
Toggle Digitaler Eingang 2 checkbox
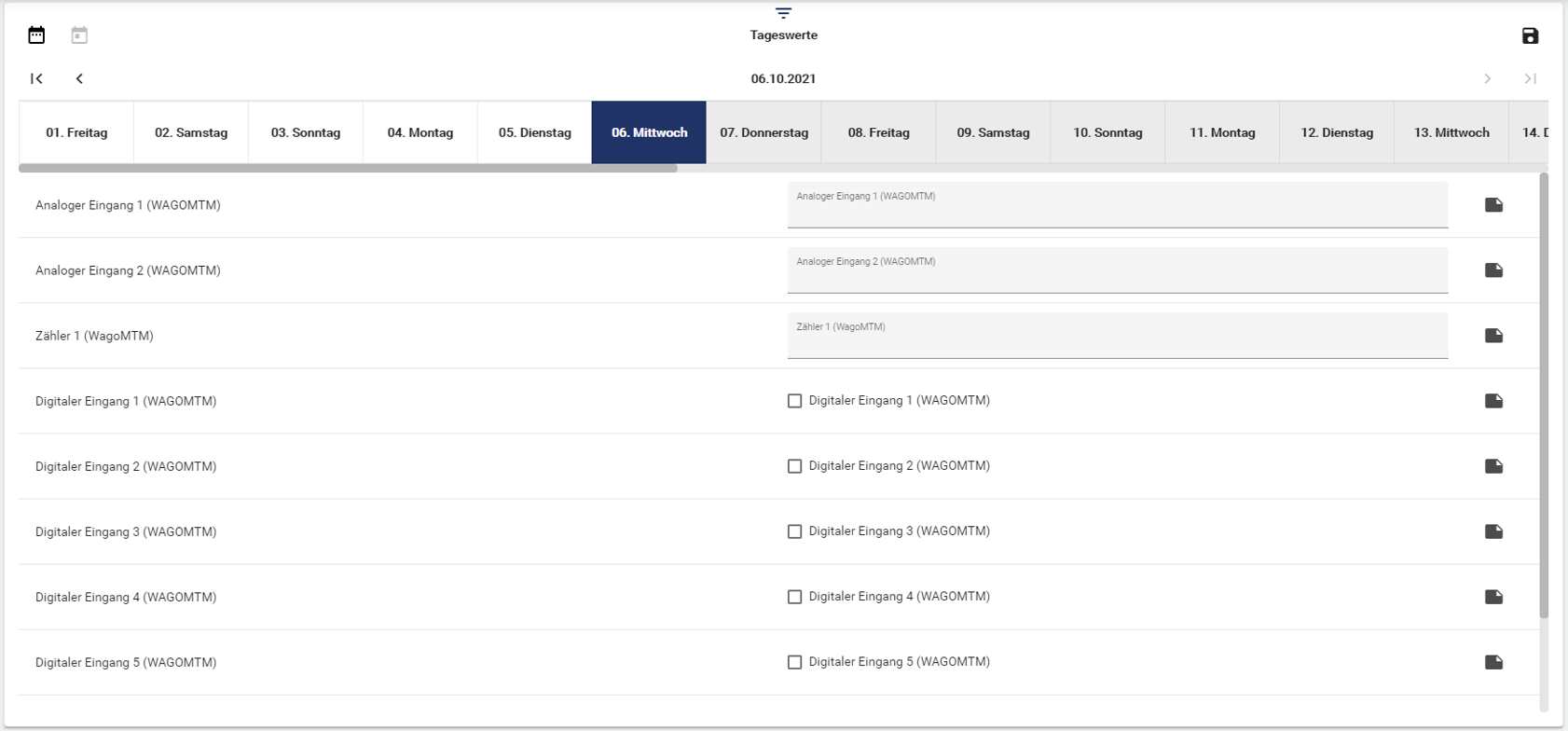coord(794,466)
